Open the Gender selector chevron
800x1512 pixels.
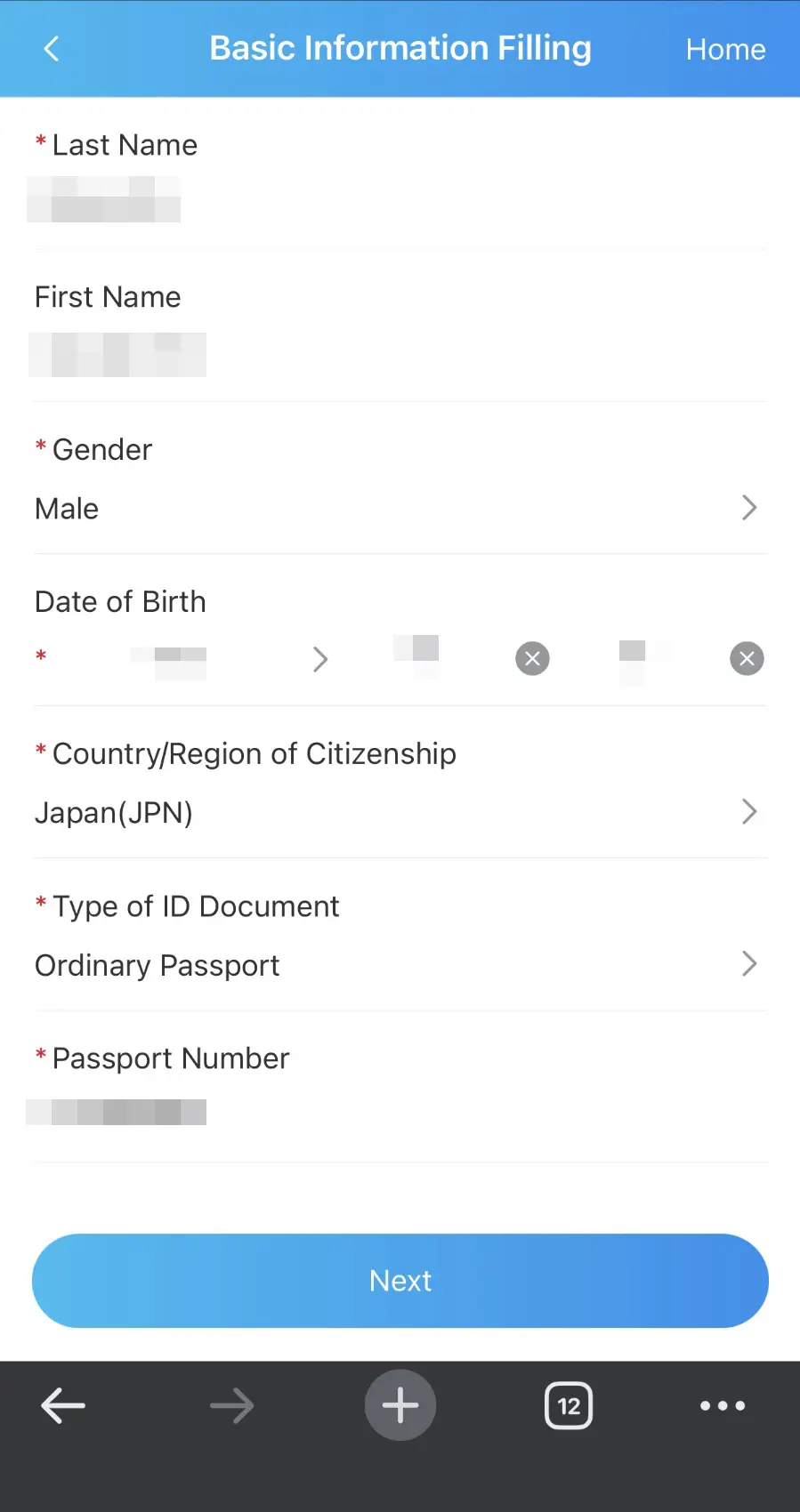coord(749,508)
